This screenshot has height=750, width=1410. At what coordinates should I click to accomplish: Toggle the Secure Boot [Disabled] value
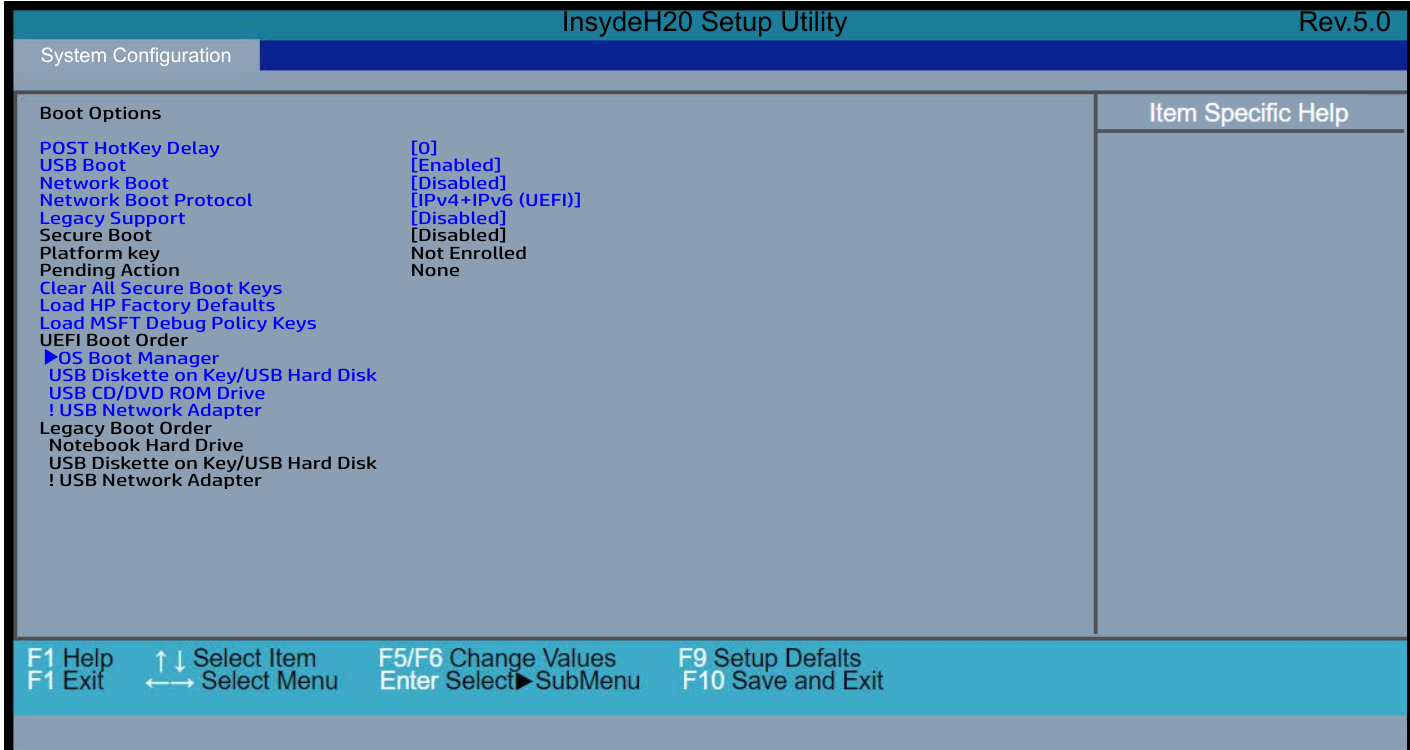pyautogui.click(x=459, y=235)
